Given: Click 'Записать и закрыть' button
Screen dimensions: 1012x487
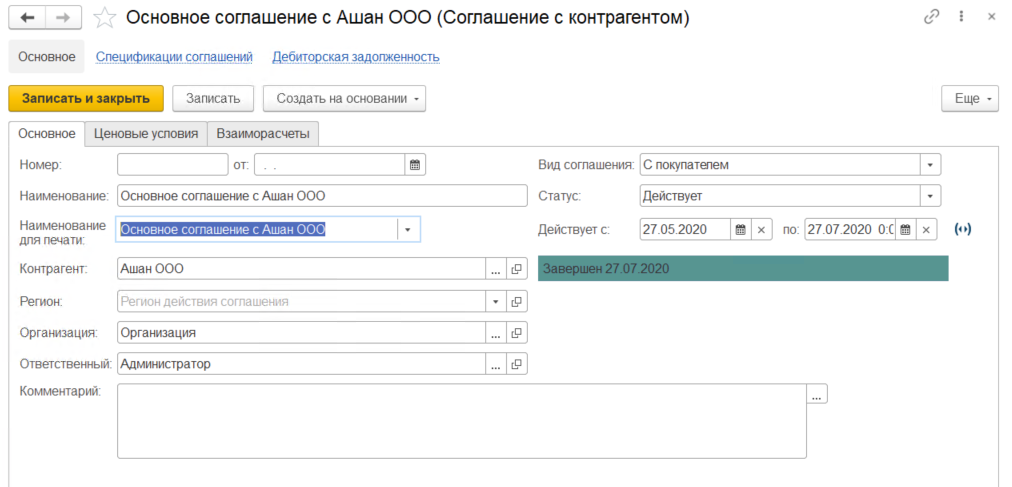Looking at the screenshot, I should click(85, 98).
